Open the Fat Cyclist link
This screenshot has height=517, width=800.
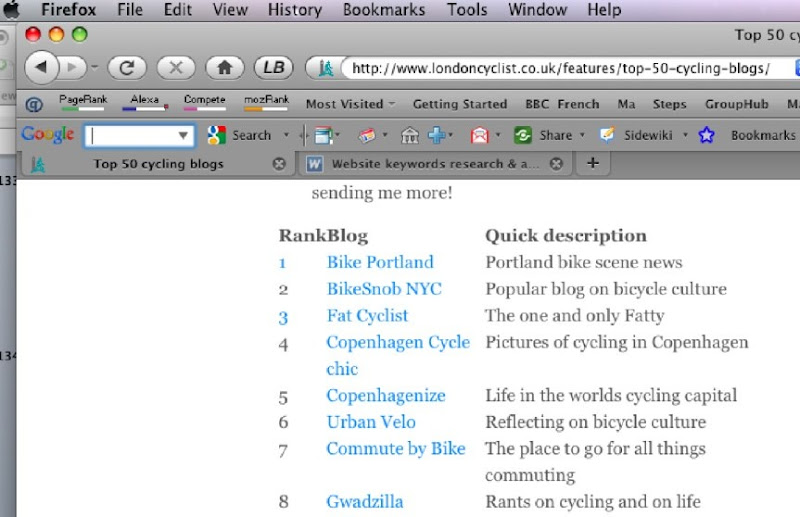click(367, 316)
